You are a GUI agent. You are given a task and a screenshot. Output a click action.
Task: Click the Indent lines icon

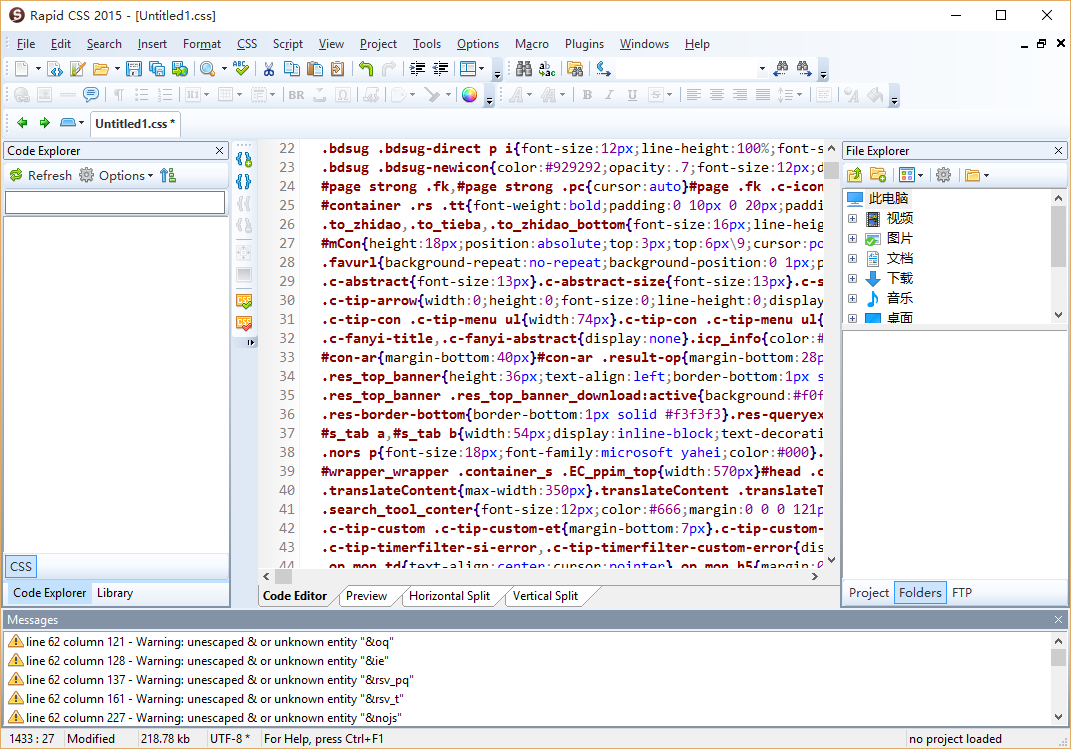pyautogui.click(x=417, y=68)
